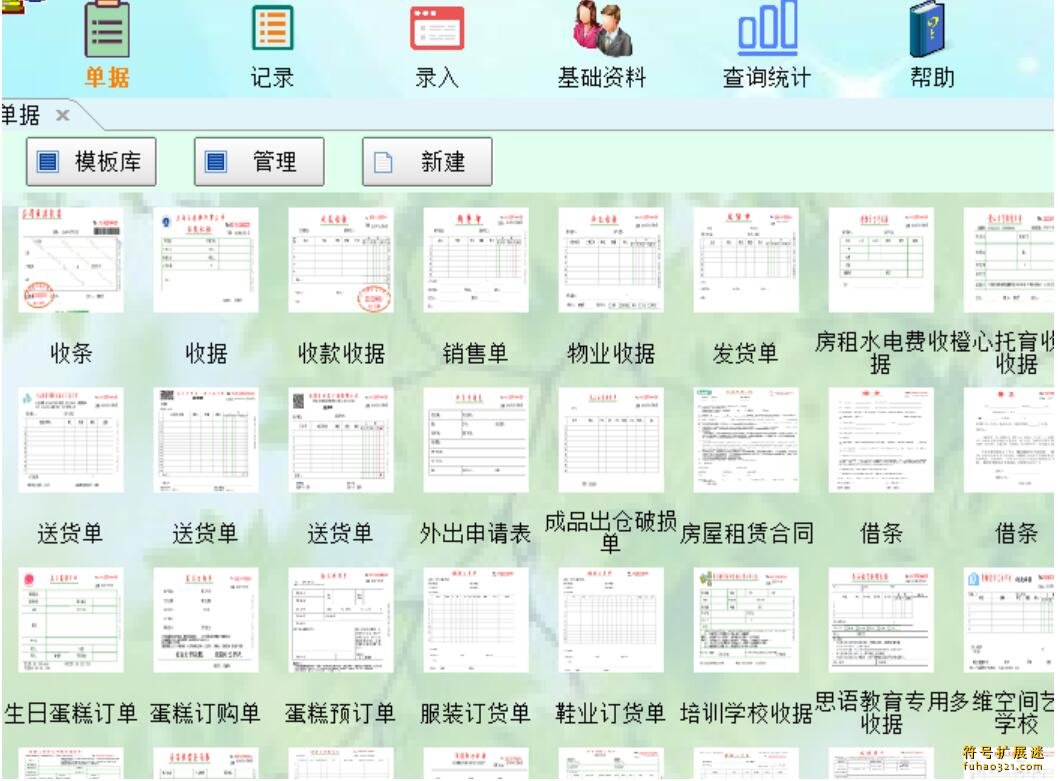
Task: Open the 记录 list icon
Action: click(273, 28)
